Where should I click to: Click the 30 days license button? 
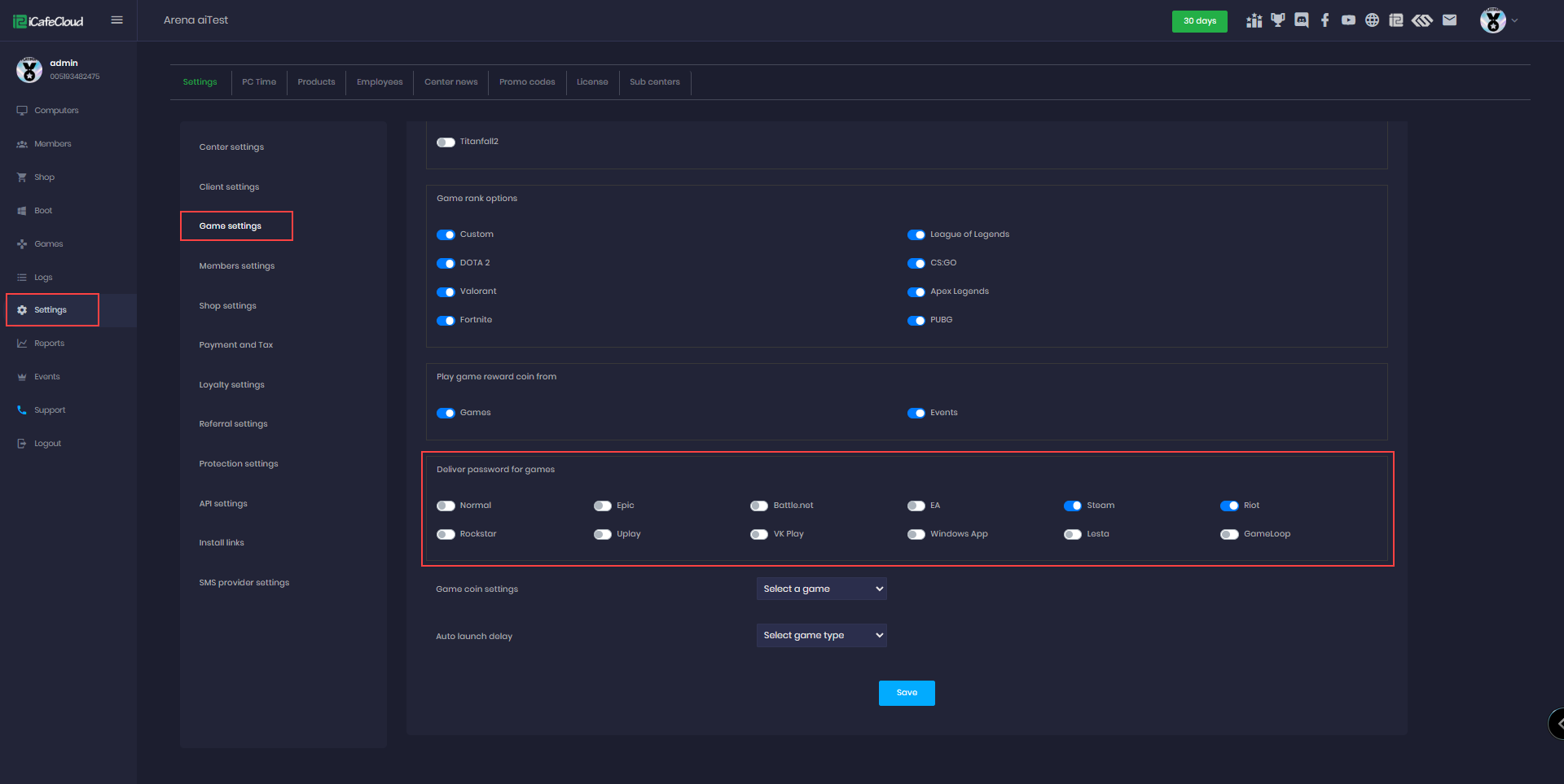pyautogui.click(x=1199, y=21)
